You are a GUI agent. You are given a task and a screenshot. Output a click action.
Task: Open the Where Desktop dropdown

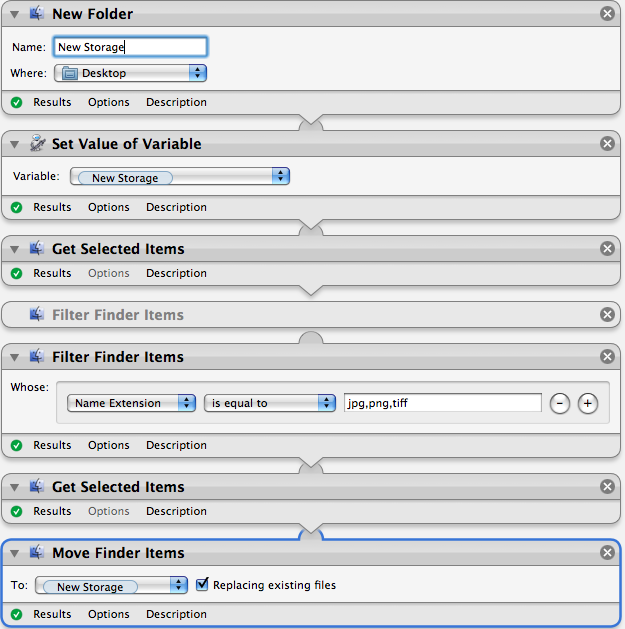click(130, 73)
